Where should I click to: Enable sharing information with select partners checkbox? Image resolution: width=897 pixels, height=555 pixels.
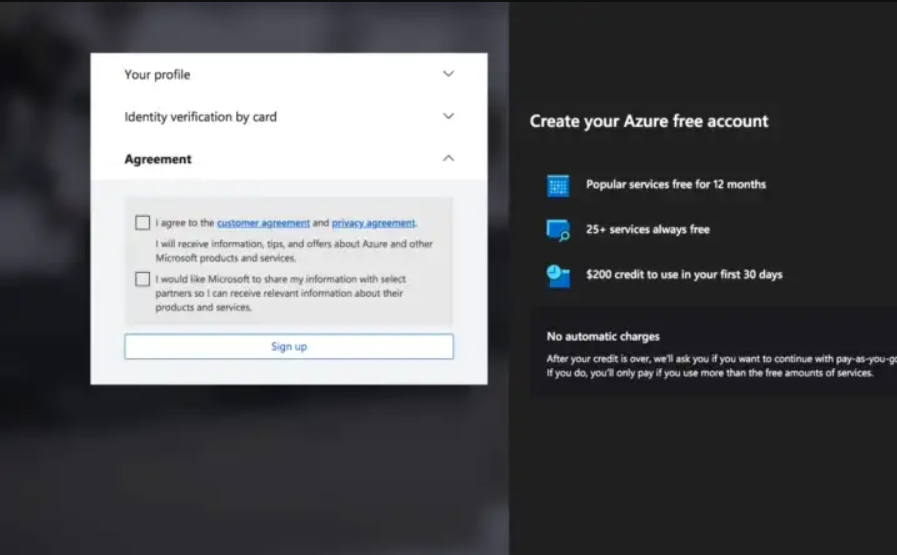pyautogui.click(x=143, y=279)
